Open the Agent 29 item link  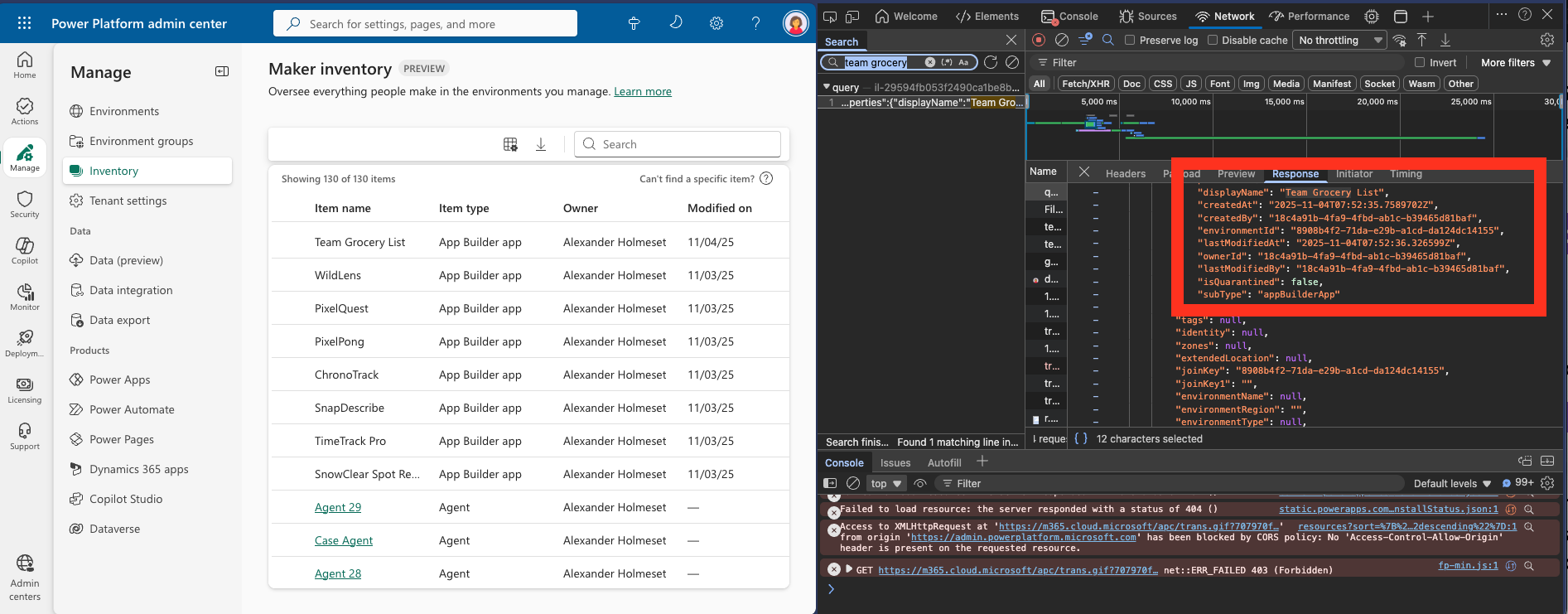coord(338,507)
